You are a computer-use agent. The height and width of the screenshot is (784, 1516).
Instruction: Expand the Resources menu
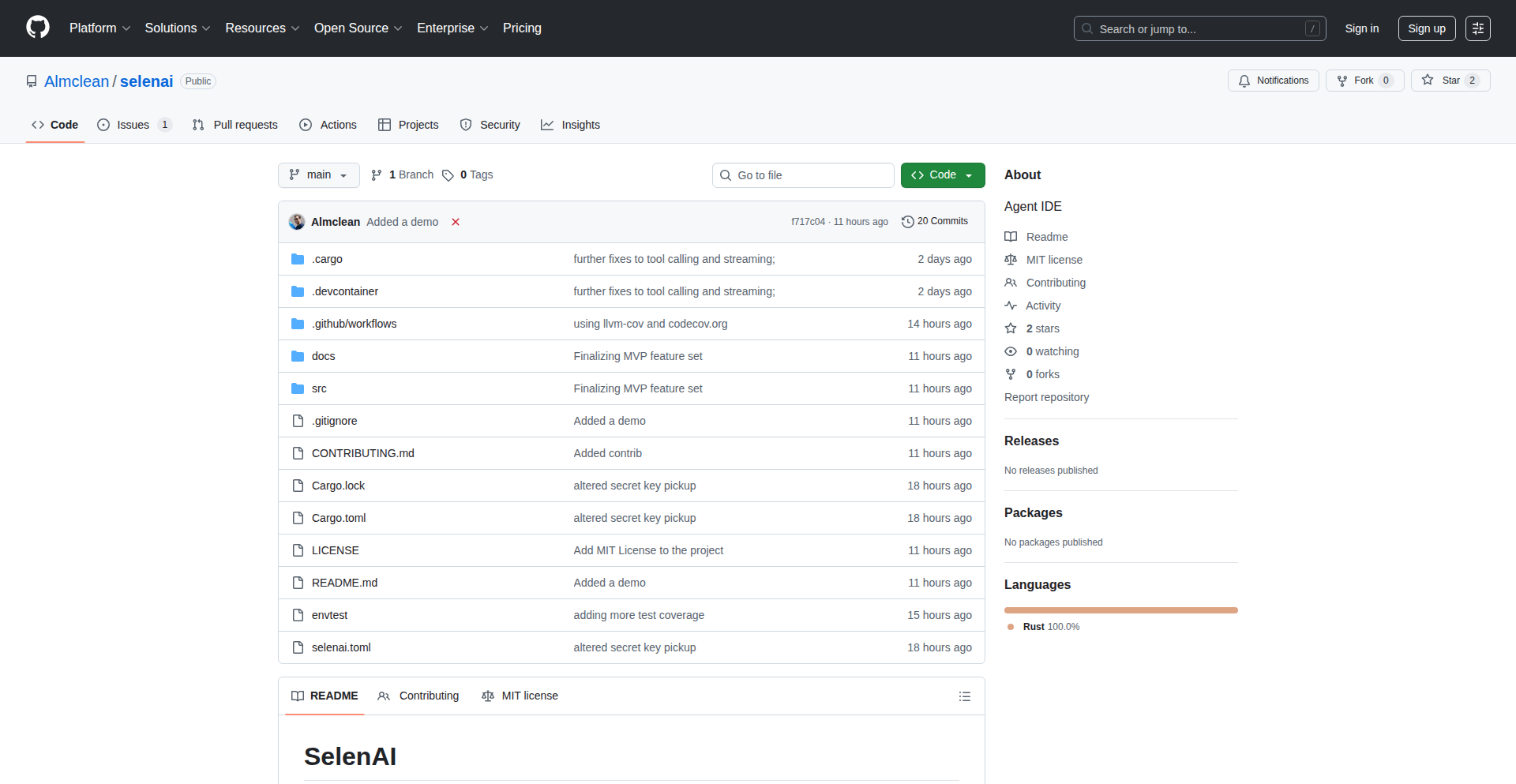pyautogui.click(x=262, y=28)
